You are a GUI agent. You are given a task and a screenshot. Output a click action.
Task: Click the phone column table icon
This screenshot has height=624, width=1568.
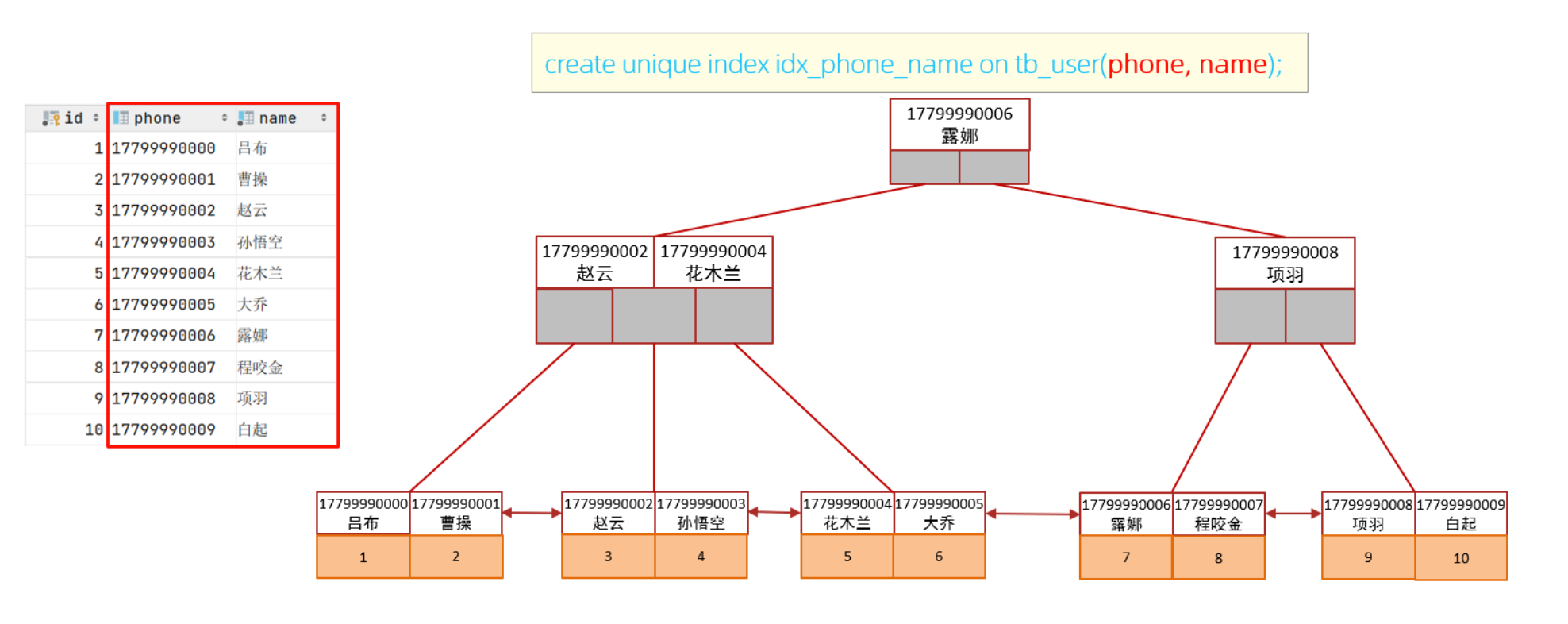[x=121, y=117]
